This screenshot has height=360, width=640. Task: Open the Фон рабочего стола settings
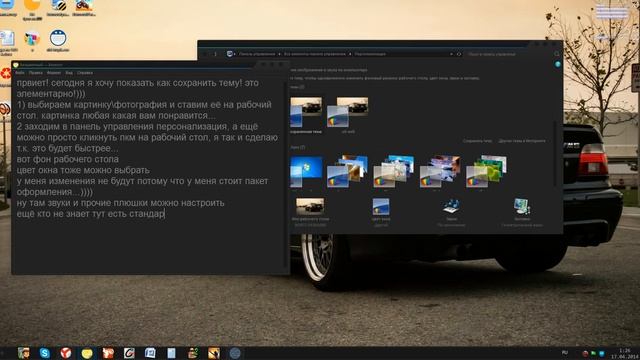point(310,212)
